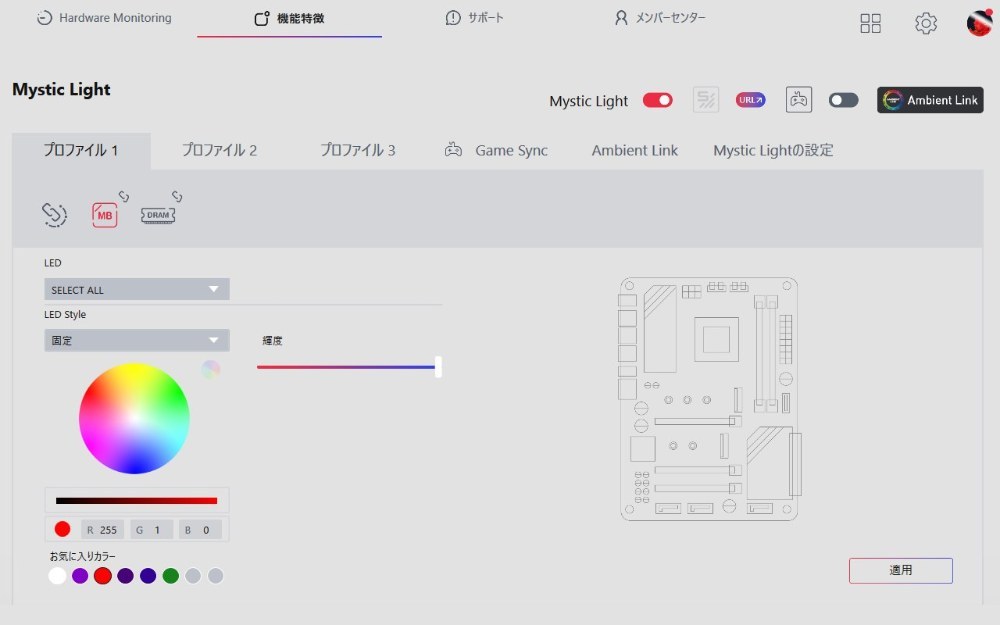This screenshot has width=1000, height=625.
Task: Open the apps grid icon
Action: click(871, 24)
